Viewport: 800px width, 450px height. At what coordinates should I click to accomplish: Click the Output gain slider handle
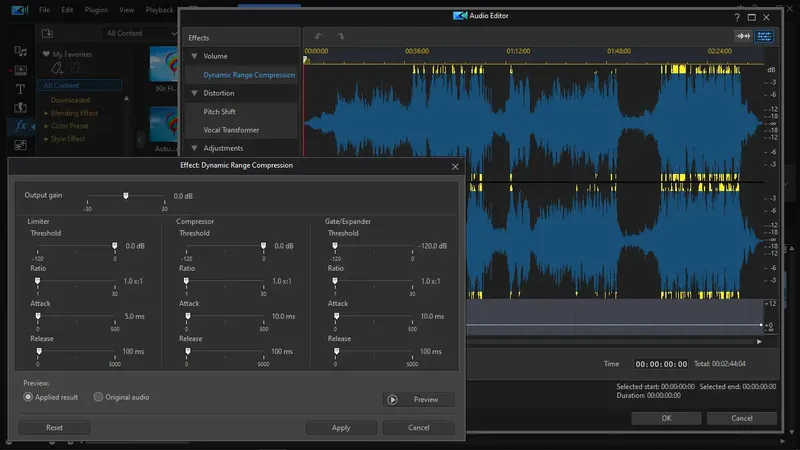pyautogui.click(x=126, y=196)
